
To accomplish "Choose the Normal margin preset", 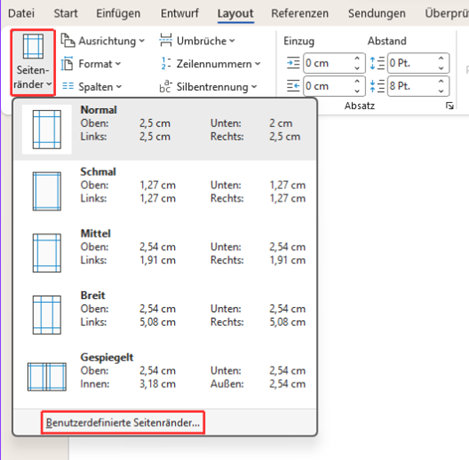I will click(165, 129).
